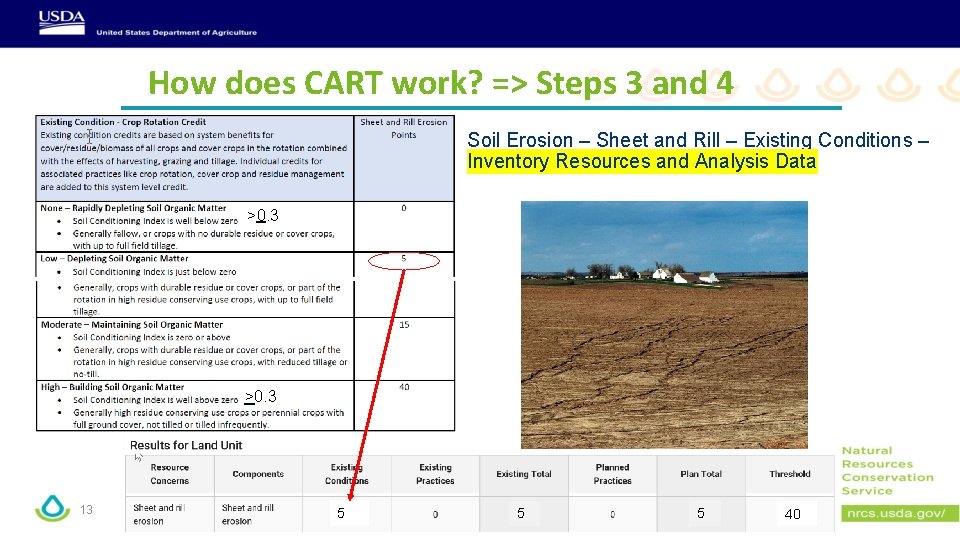
Task: Open the nrcs.usda.gov link
Action: click(x=899, y=513)
